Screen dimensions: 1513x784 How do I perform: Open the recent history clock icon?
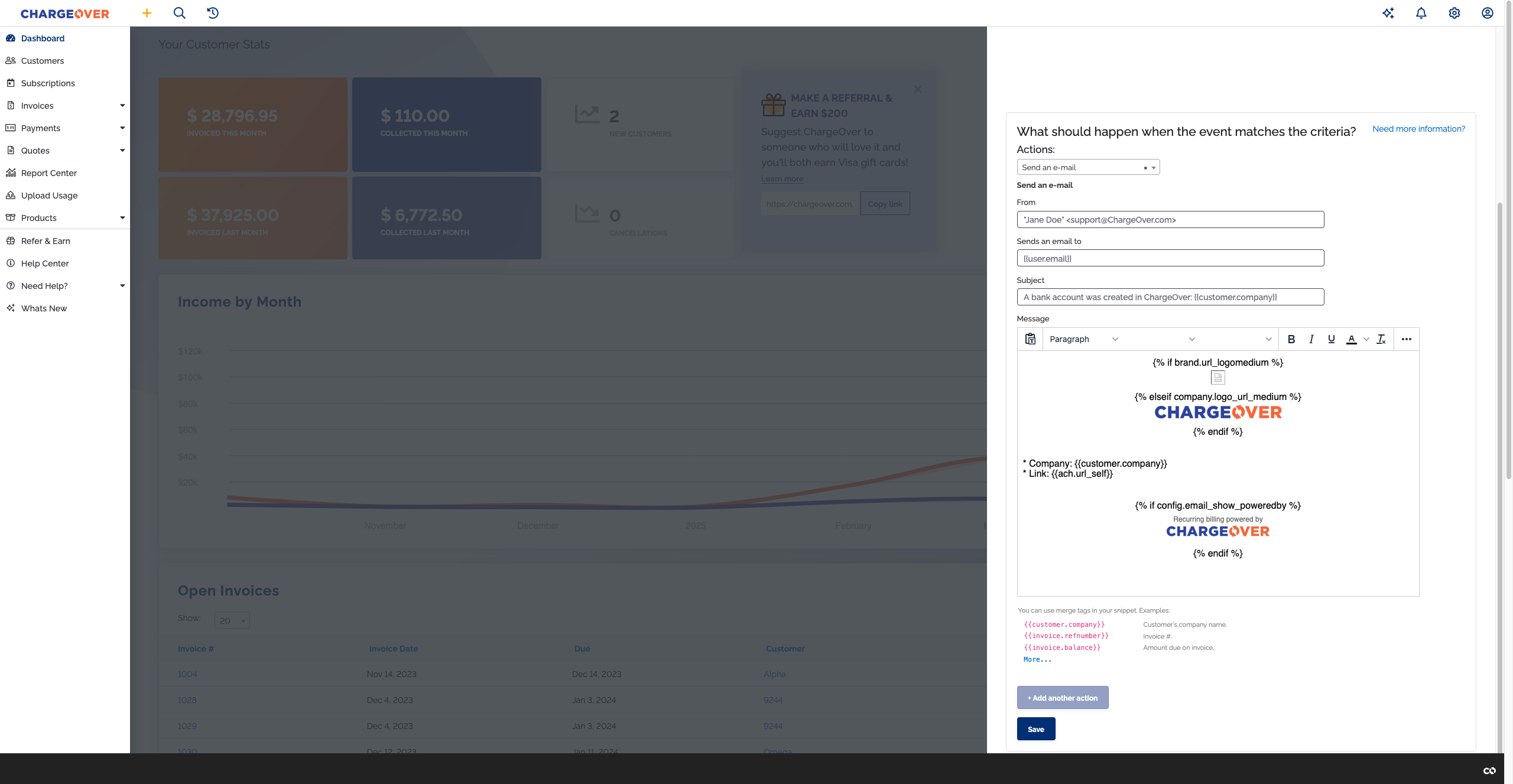[x=213, y=13]
